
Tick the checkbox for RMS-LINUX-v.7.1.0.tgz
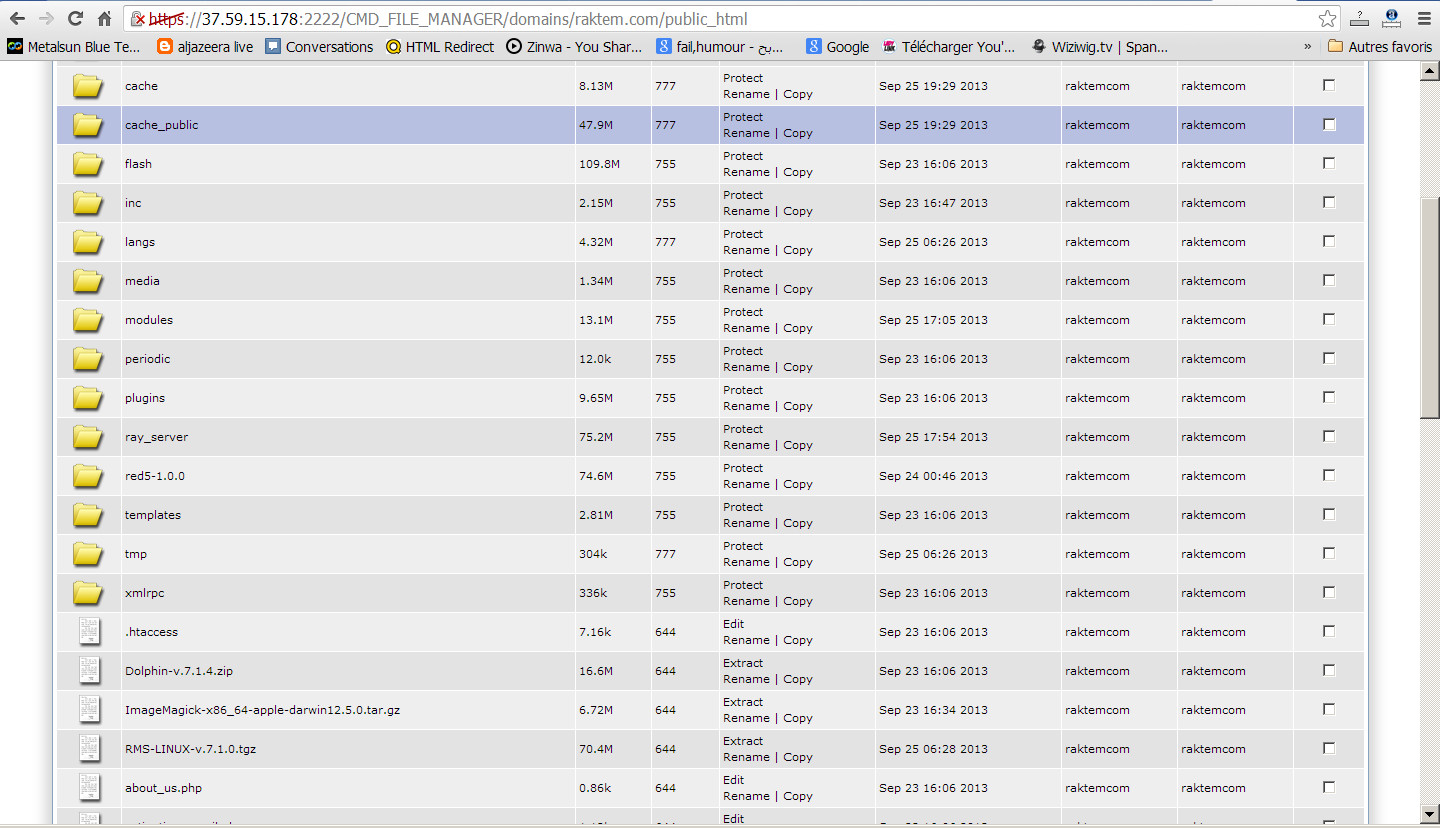tap(1329, 749)
